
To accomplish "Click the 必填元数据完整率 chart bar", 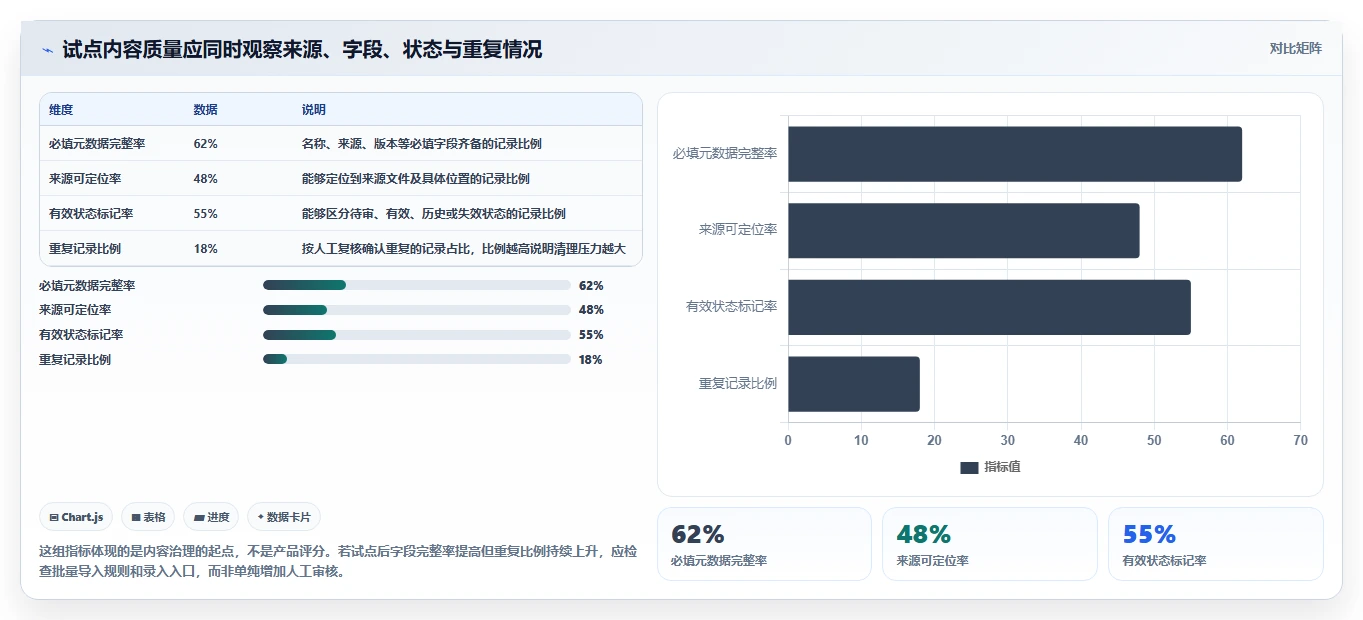I will click(x=1015, y=154).
